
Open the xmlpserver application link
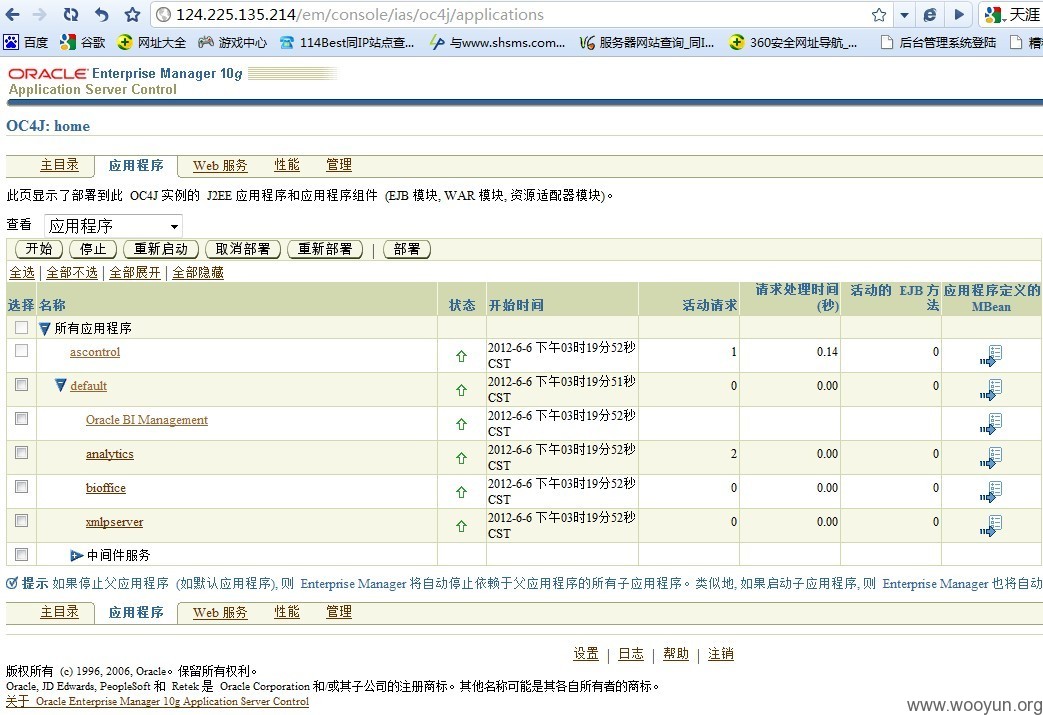tap(114, 522)
